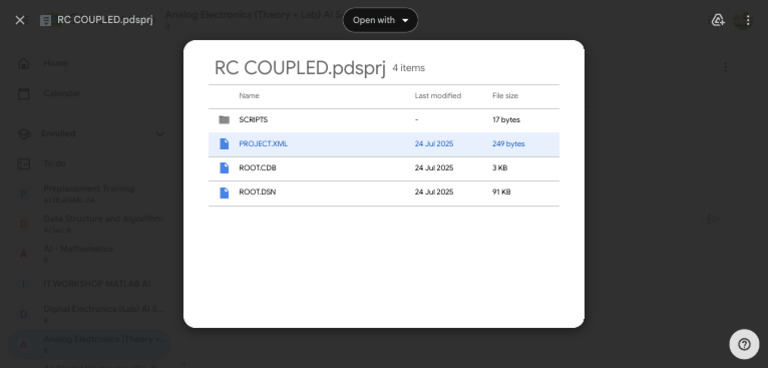Click the add to Drive shortcut icon
This screenshot has height=368, width=768.
[718, 20]
